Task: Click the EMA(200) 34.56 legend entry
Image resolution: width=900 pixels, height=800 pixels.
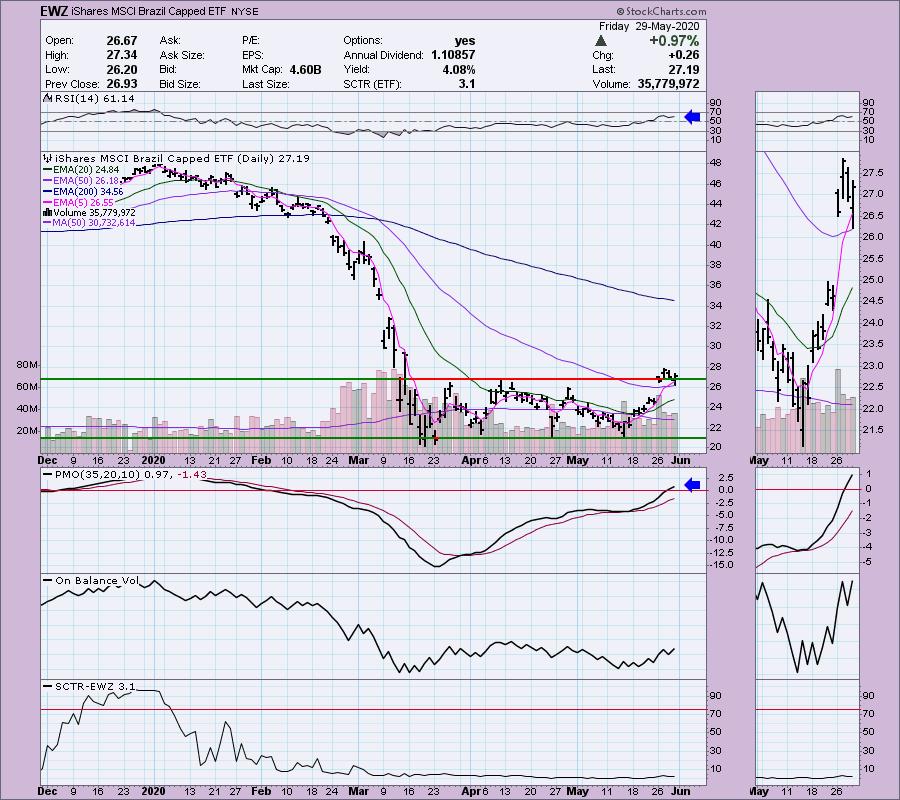Action: (x=83, y=192)
